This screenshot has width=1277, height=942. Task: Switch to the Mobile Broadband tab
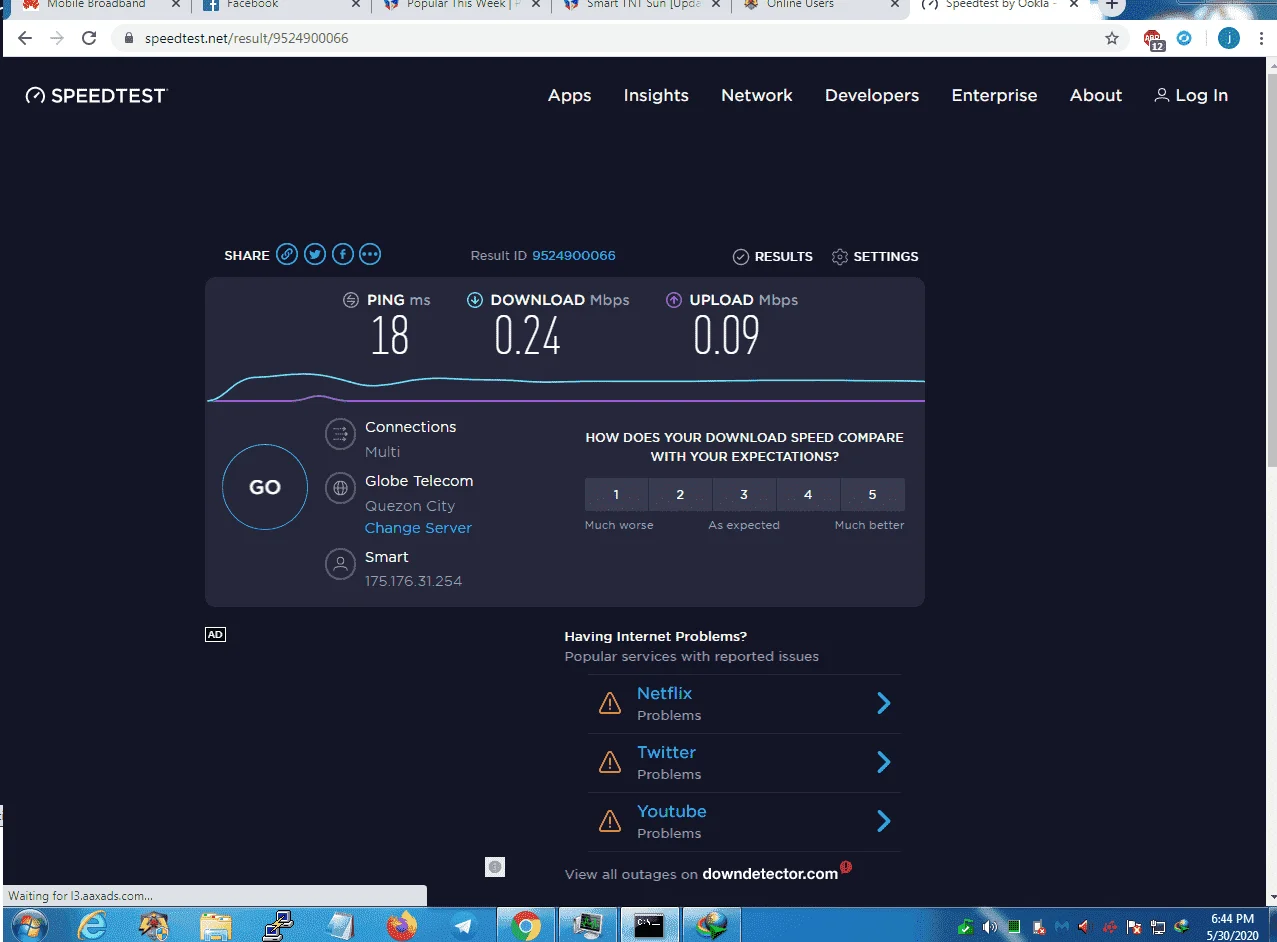point(97,6)
